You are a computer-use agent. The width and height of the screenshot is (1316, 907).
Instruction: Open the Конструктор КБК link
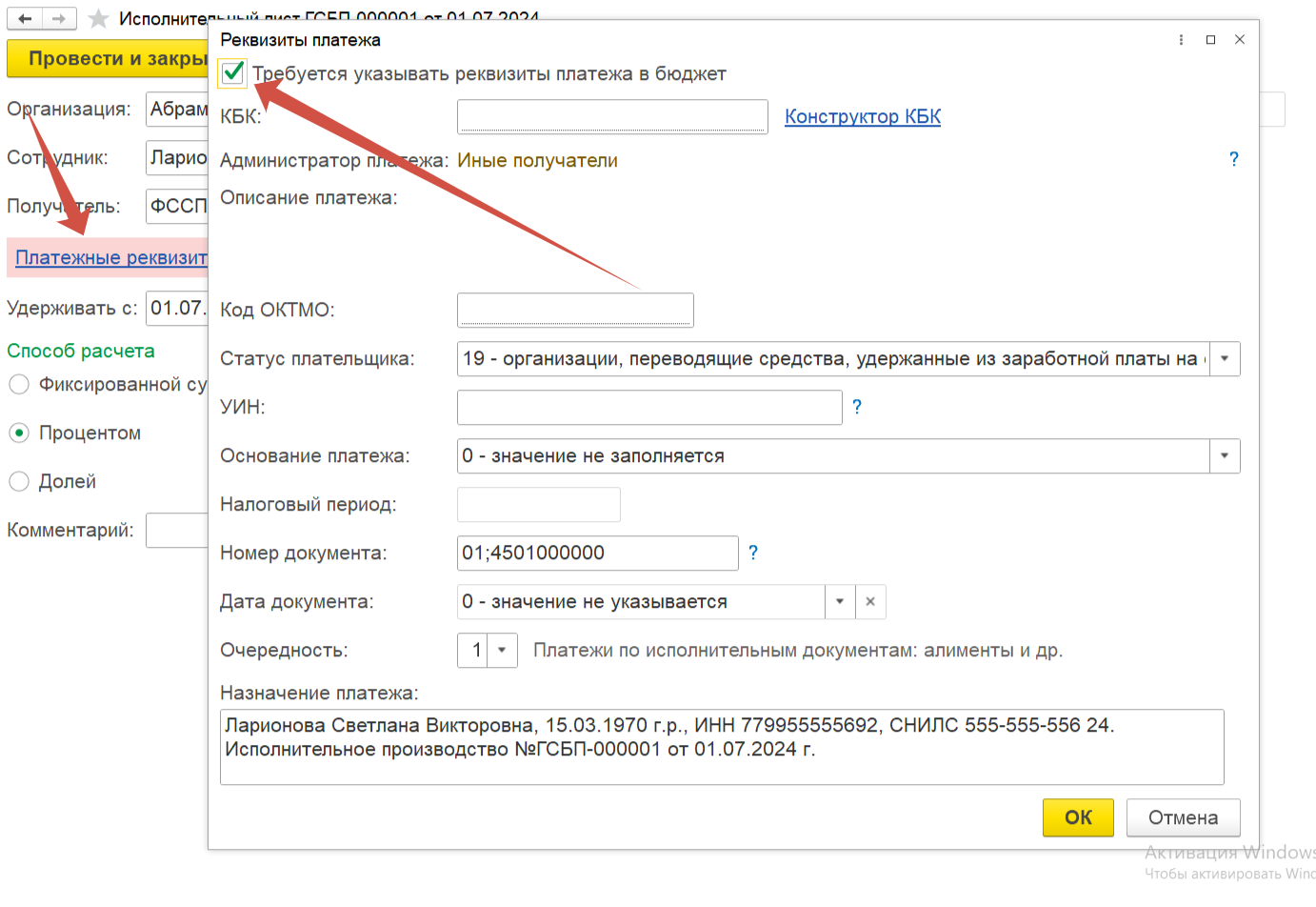point(862,116)
